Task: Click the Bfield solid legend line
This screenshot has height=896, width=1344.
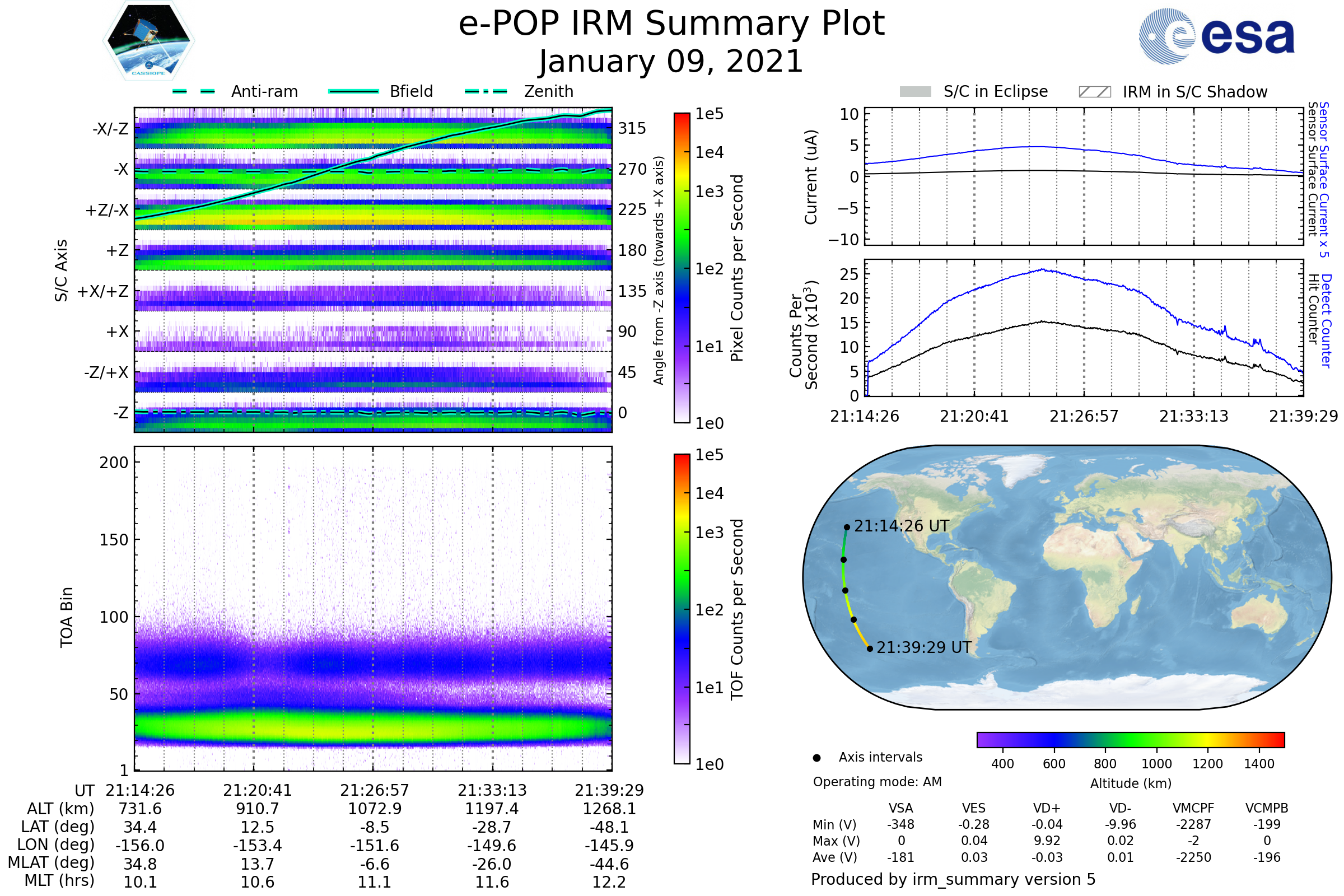Action: 354,91
